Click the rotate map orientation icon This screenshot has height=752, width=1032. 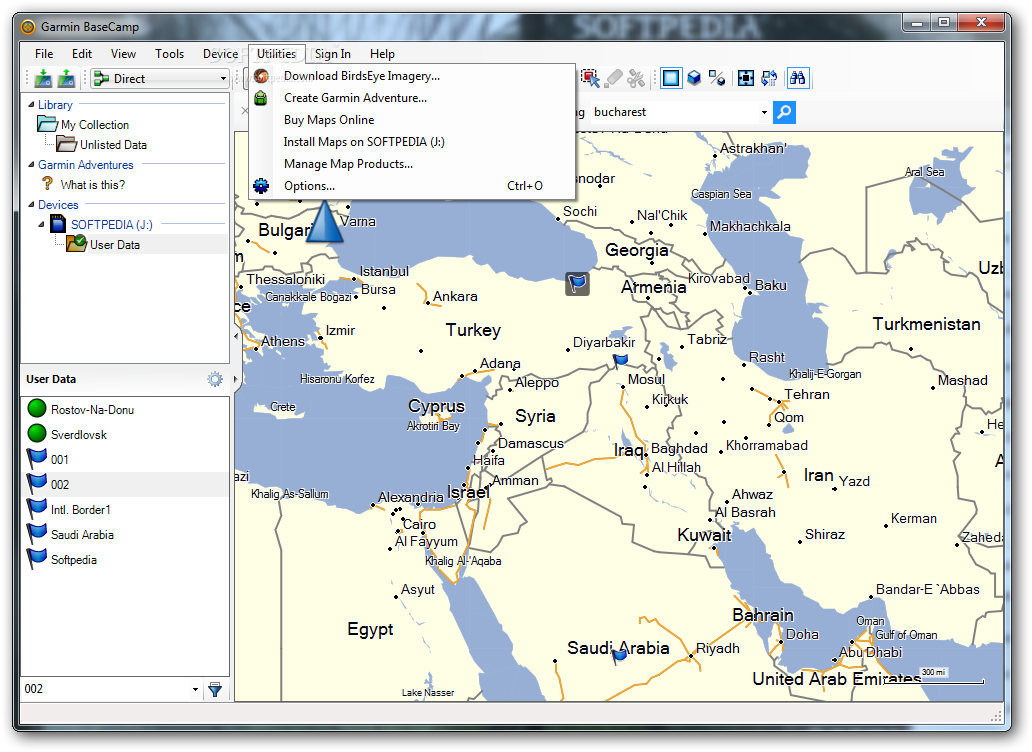point(769,78)
